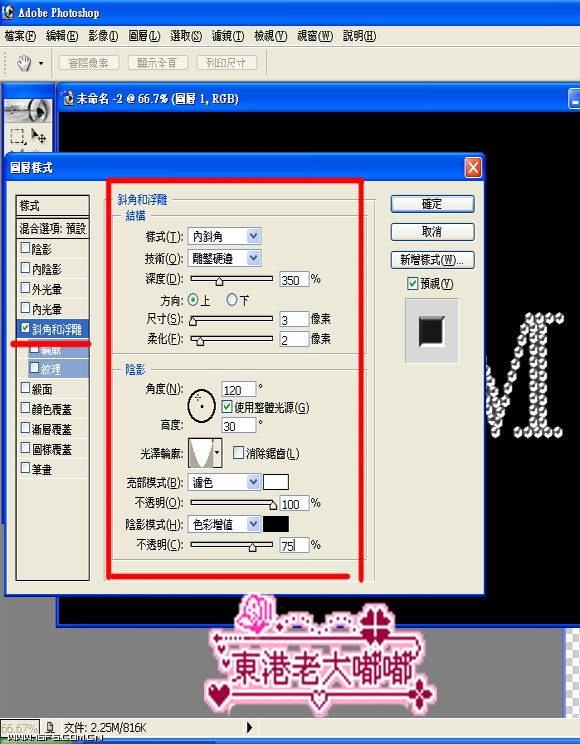
Task: Adjust the 柔化(F) slider handle
Action: [200, 341]
